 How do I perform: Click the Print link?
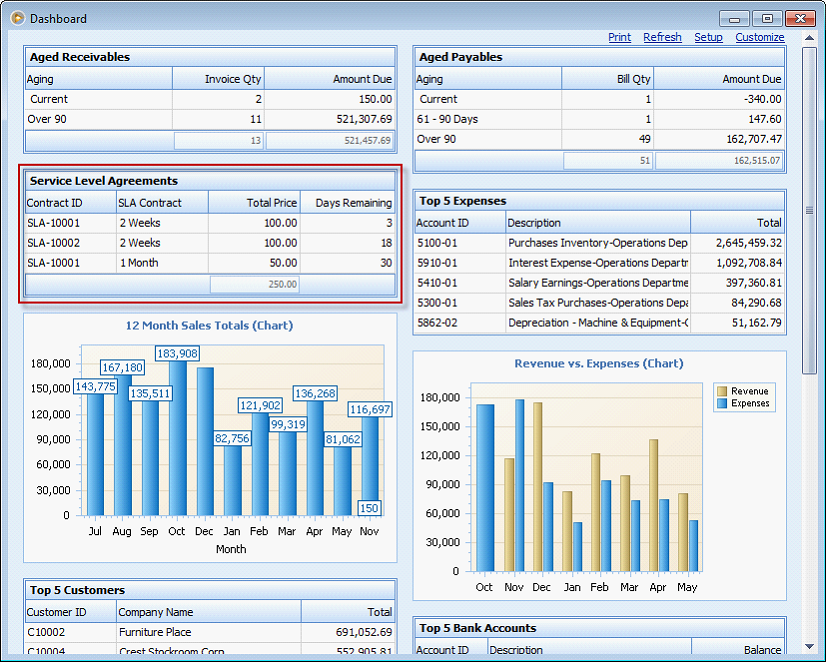[619, 37]
